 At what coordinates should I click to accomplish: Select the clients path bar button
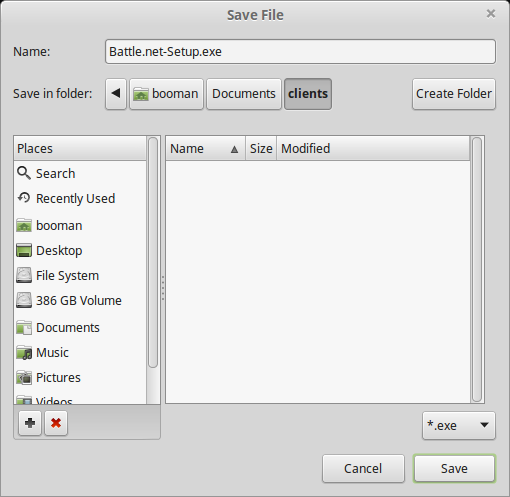tap(308, 94)
